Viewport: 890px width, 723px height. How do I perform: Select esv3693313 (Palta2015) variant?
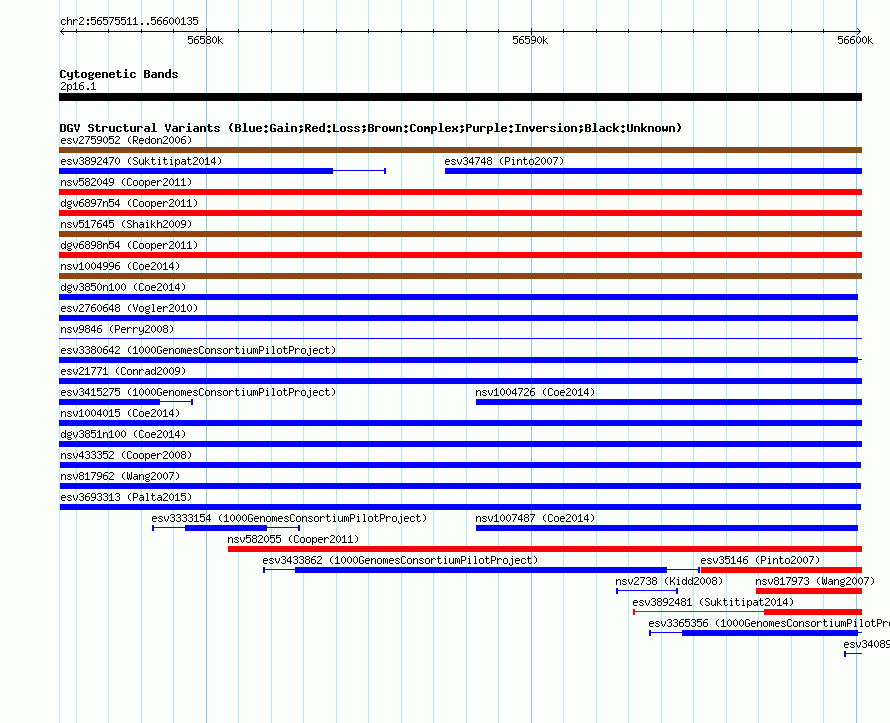460,507
